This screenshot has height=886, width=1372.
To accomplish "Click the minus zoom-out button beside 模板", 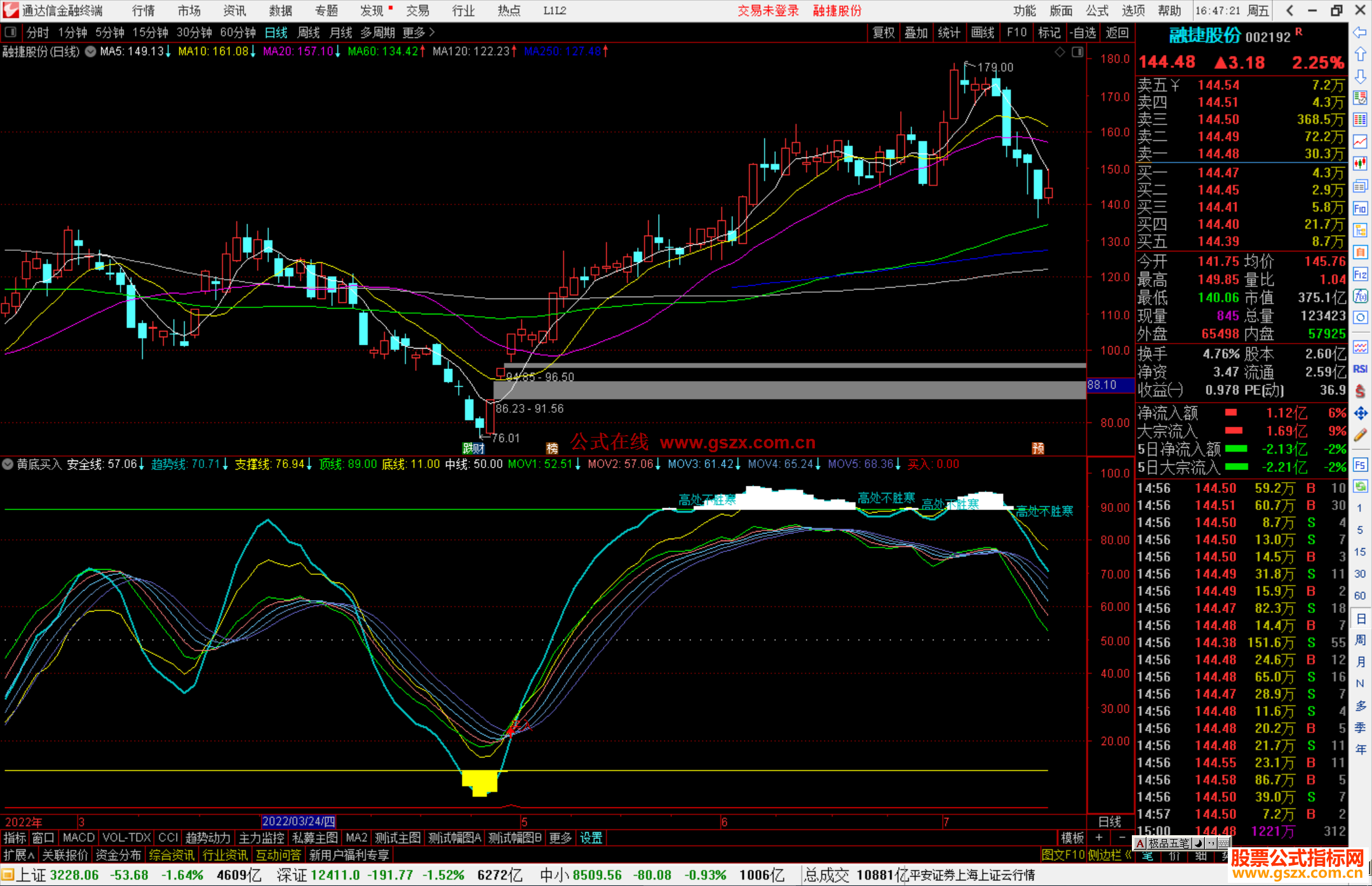I will click(x=1122, y=838).
